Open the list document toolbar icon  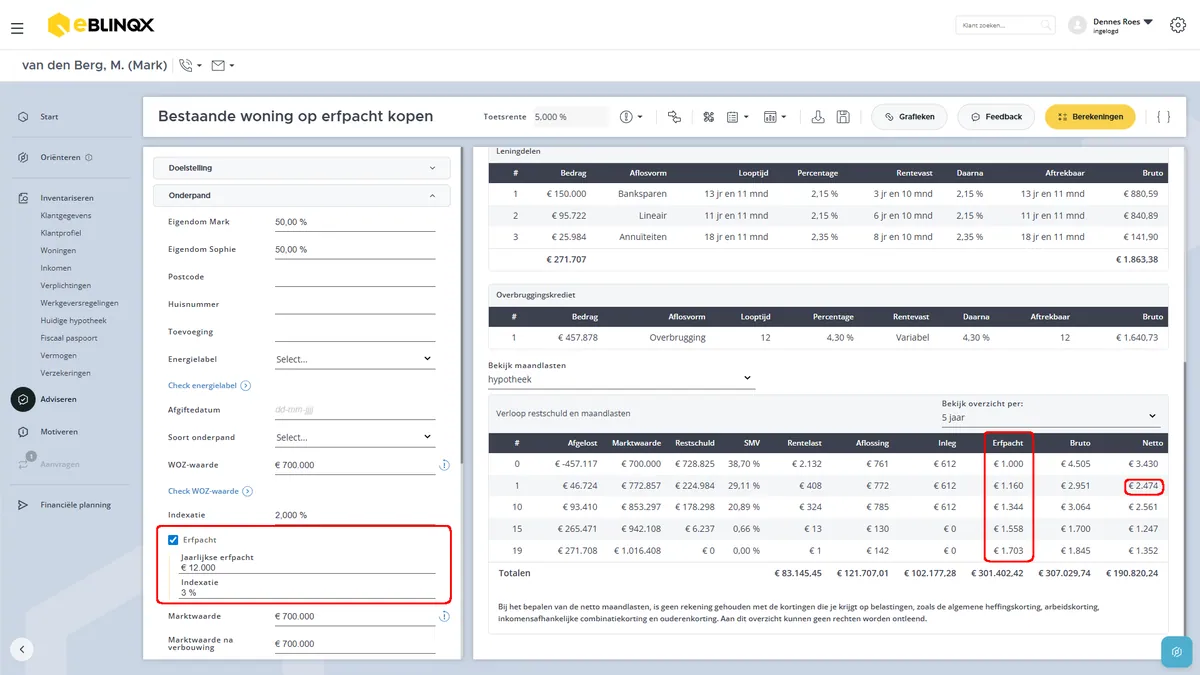[x=737, y=117]
